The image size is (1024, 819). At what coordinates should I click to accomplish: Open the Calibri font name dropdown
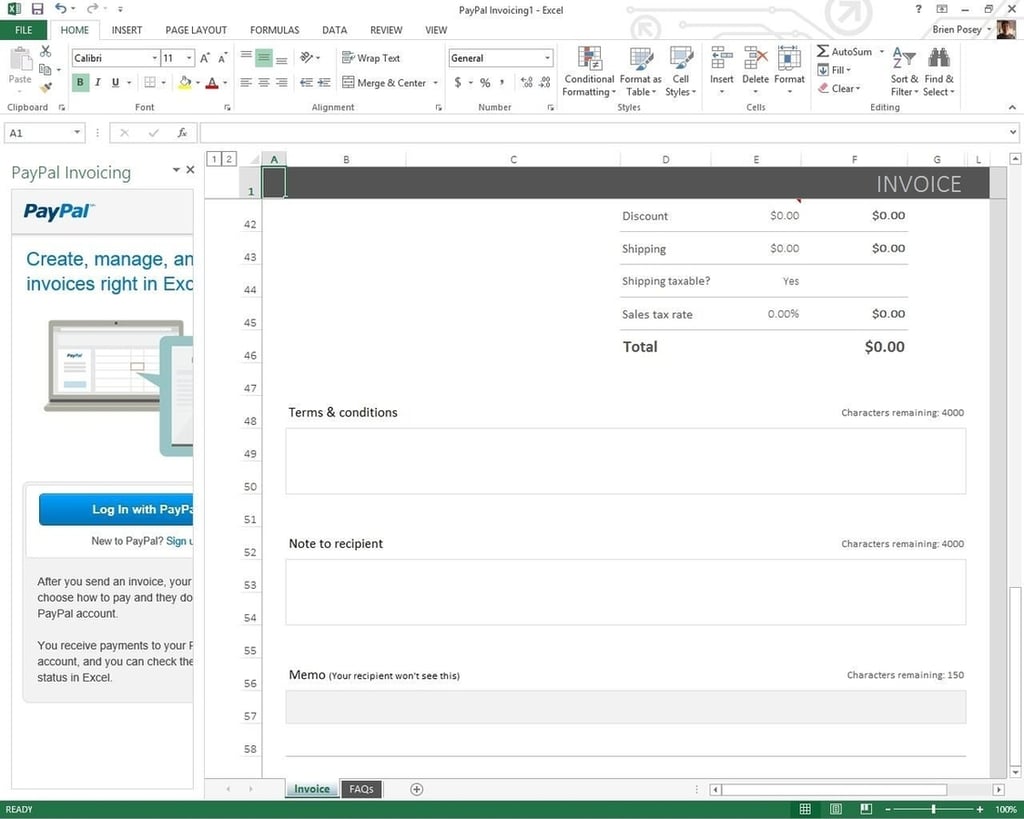click(155, 58)
